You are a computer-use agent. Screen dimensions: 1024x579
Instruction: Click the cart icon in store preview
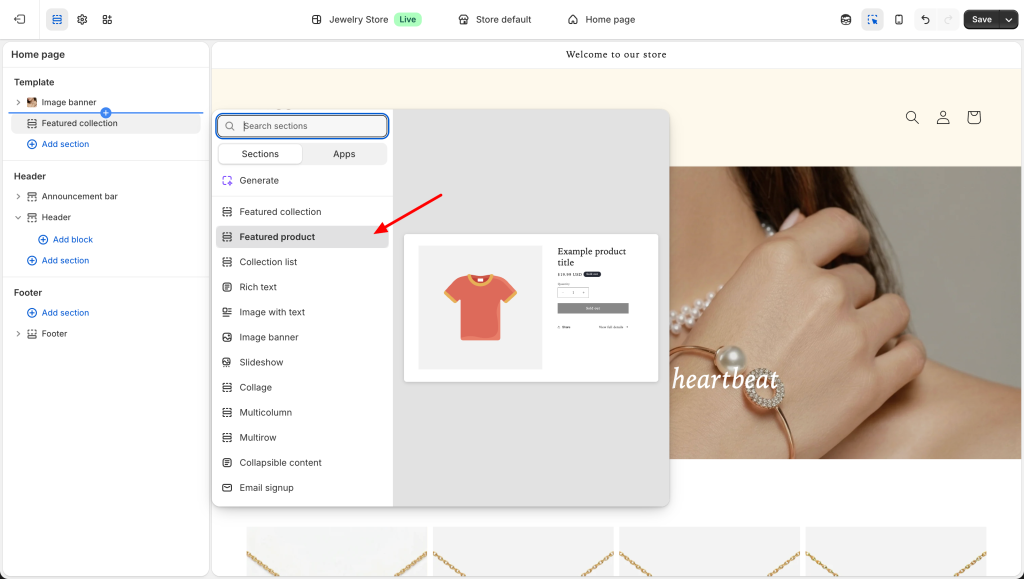pos(973,117)
